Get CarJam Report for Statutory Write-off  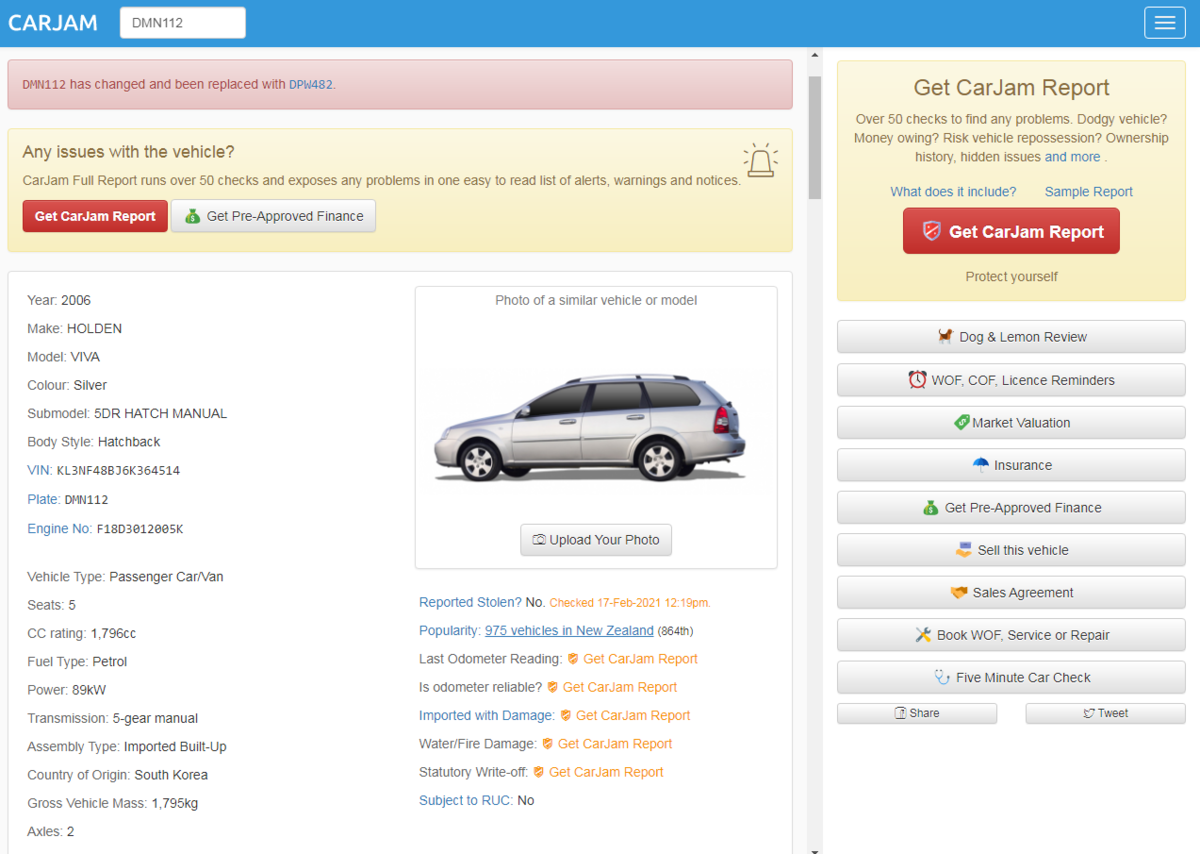(598, 772)
